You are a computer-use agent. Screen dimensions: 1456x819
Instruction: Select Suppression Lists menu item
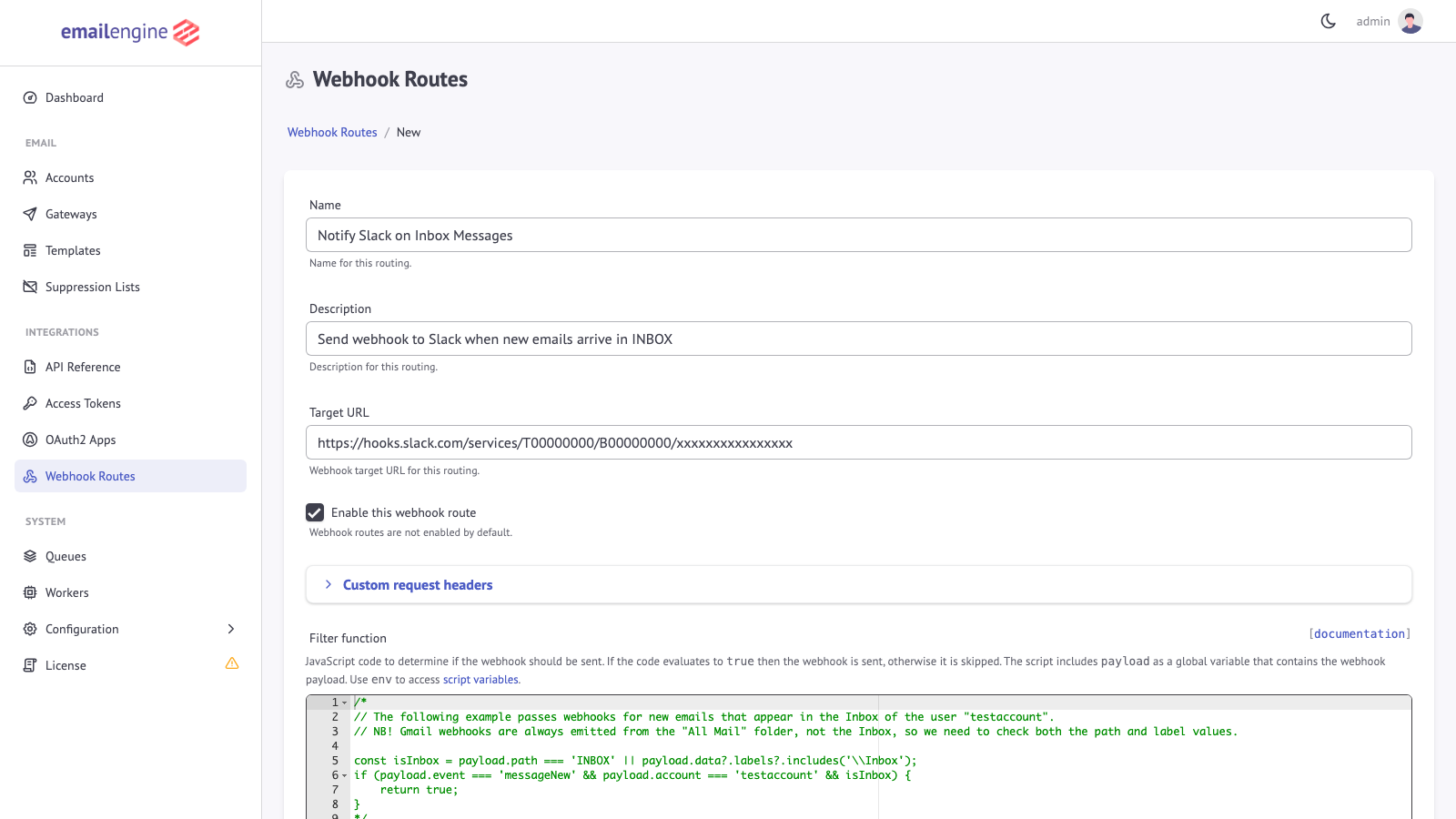[x=130, y=287]
